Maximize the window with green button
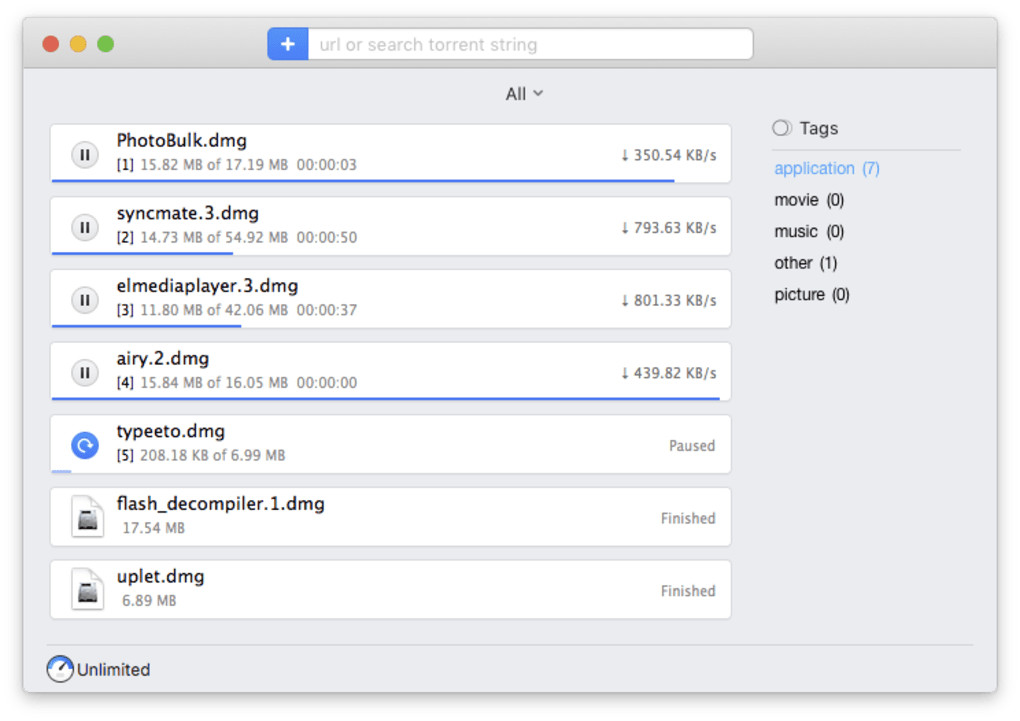This screenshot has height=721, width=1020. tap(105, 44)
